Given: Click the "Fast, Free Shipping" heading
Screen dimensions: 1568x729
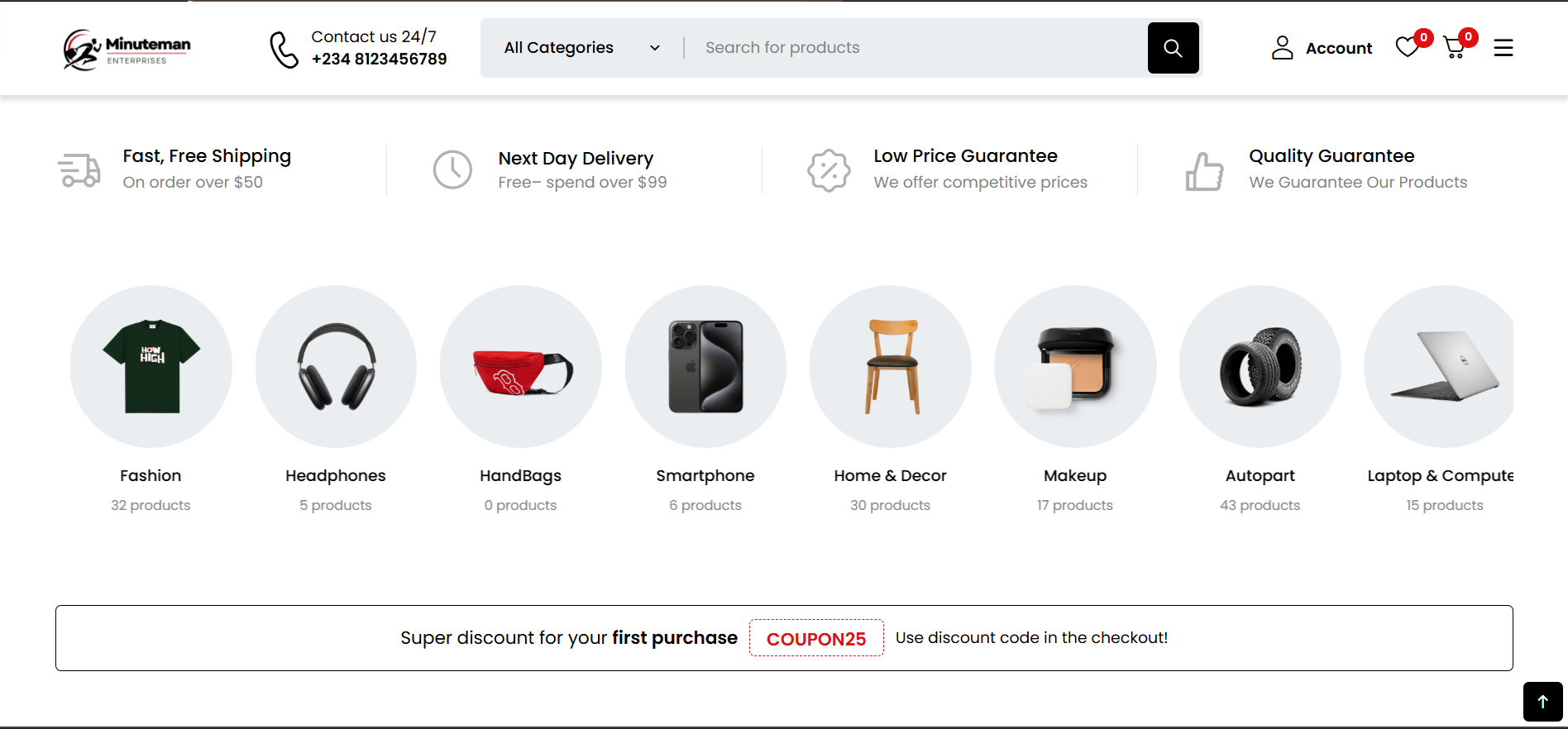Looking at the screenshot, I should pos(207,156).
